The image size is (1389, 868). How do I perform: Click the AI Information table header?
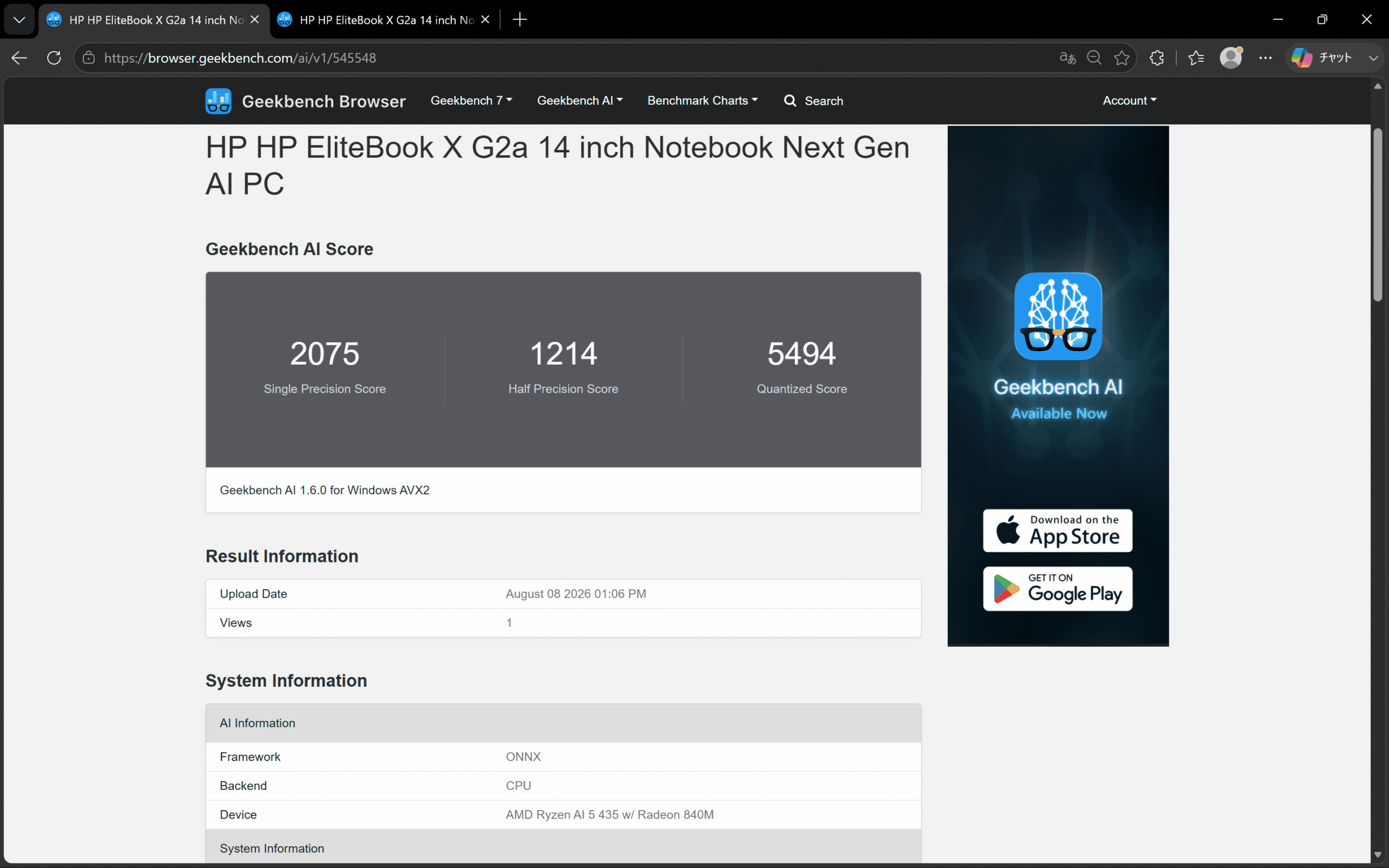point(563,723)
